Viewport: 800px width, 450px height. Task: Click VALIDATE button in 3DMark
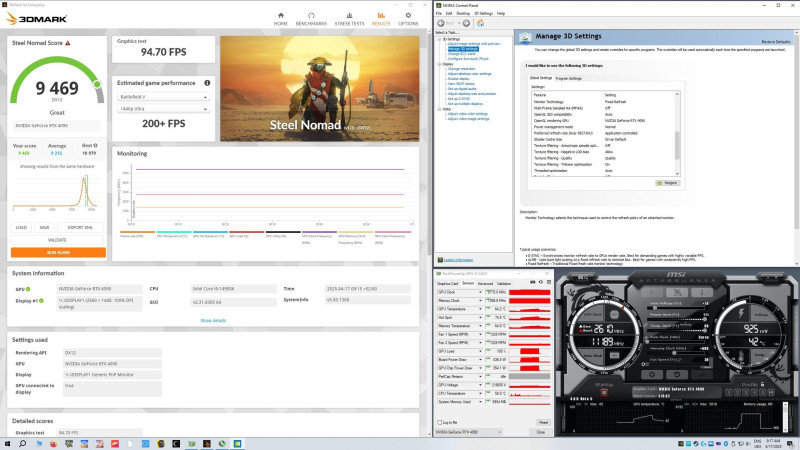[x=57, y=240]
